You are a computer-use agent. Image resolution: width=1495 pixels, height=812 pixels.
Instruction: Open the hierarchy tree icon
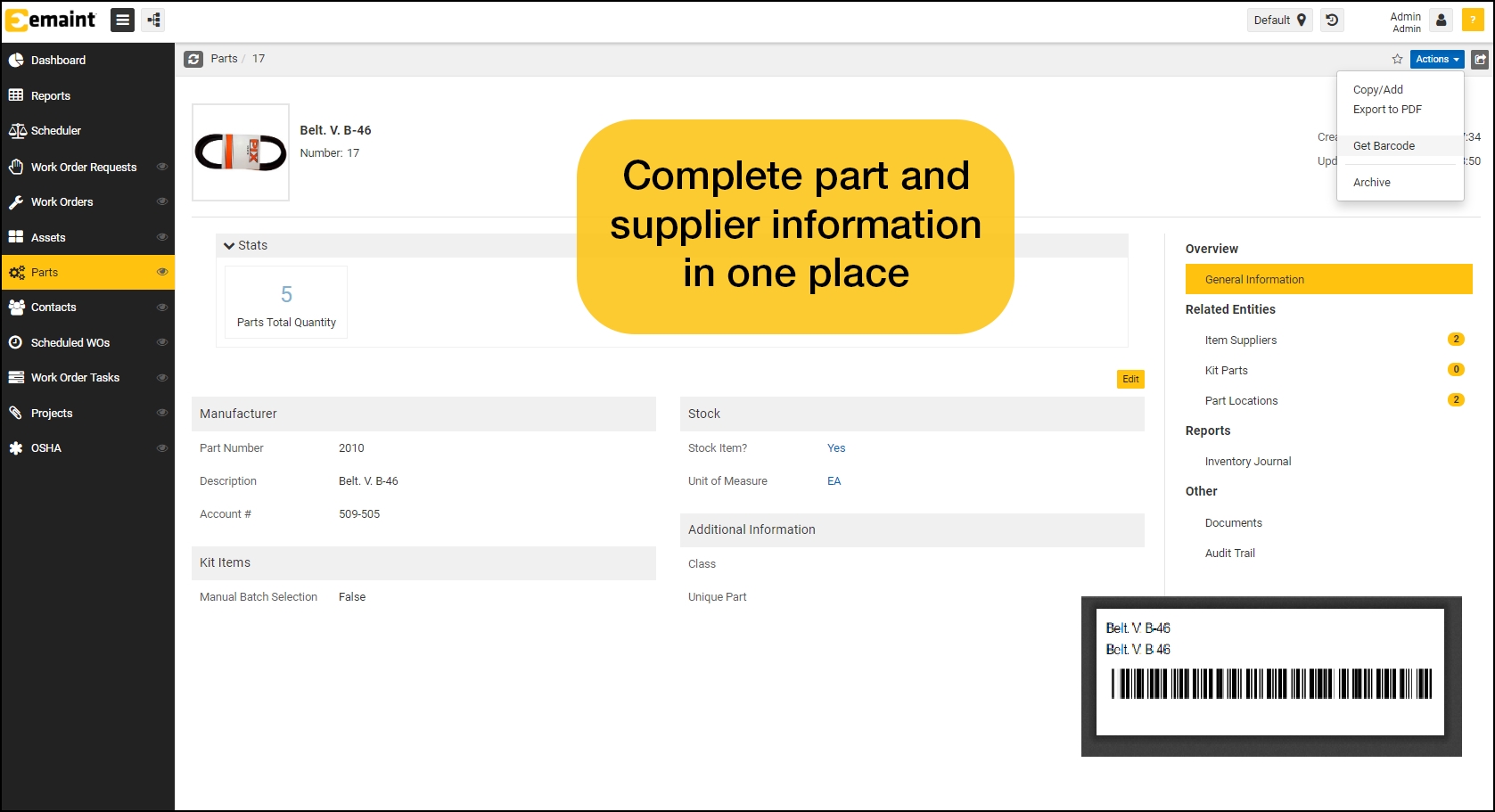tap(153, 20)
